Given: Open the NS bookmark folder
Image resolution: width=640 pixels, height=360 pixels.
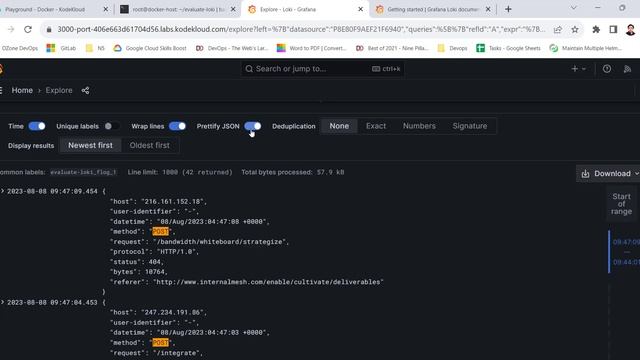Looking at the screenshot, I should point(95,48).
